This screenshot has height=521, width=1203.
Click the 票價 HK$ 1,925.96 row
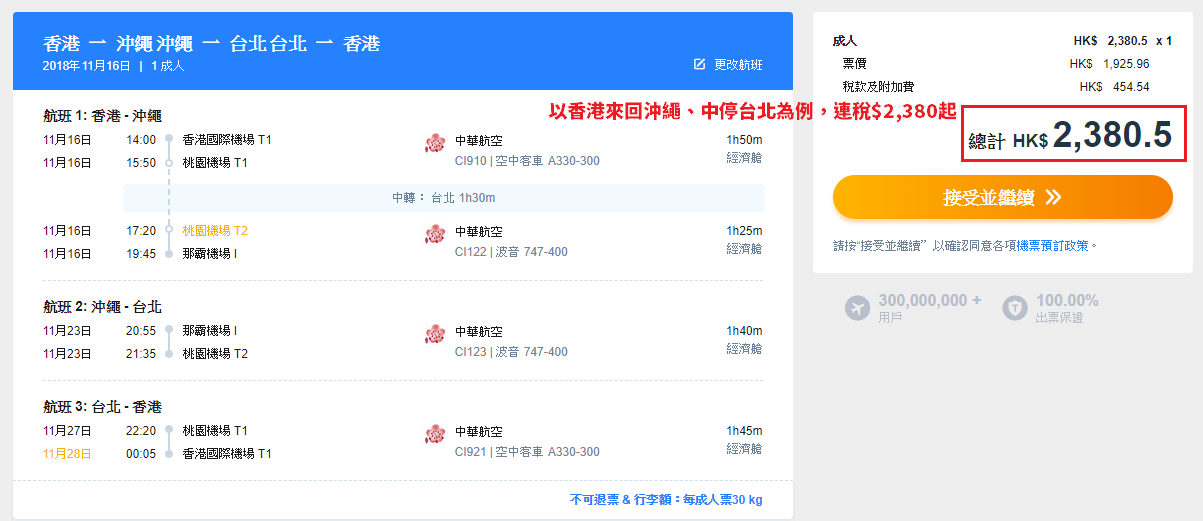996,64
